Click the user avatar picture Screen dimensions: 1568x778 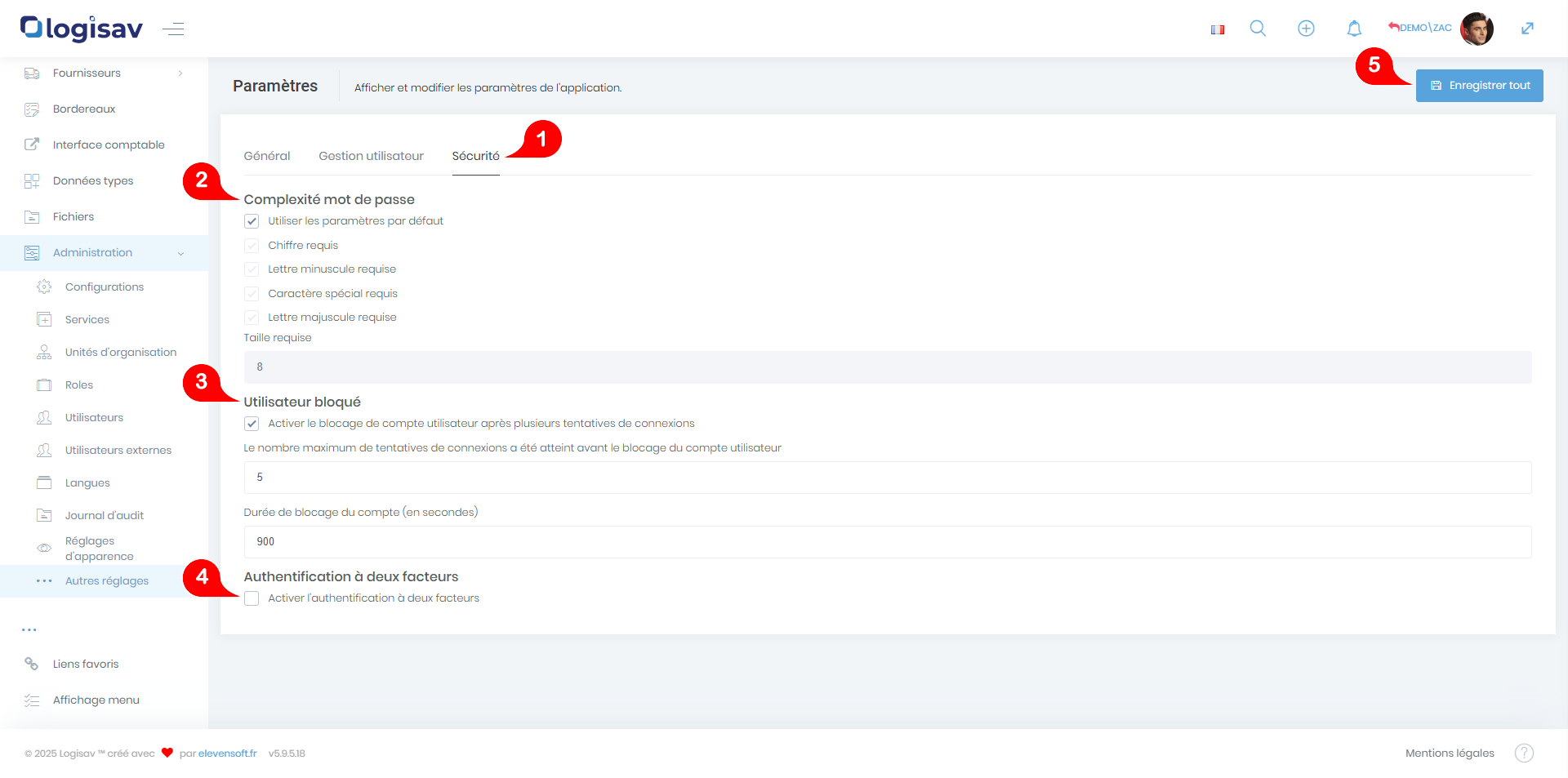[1477, 29]
